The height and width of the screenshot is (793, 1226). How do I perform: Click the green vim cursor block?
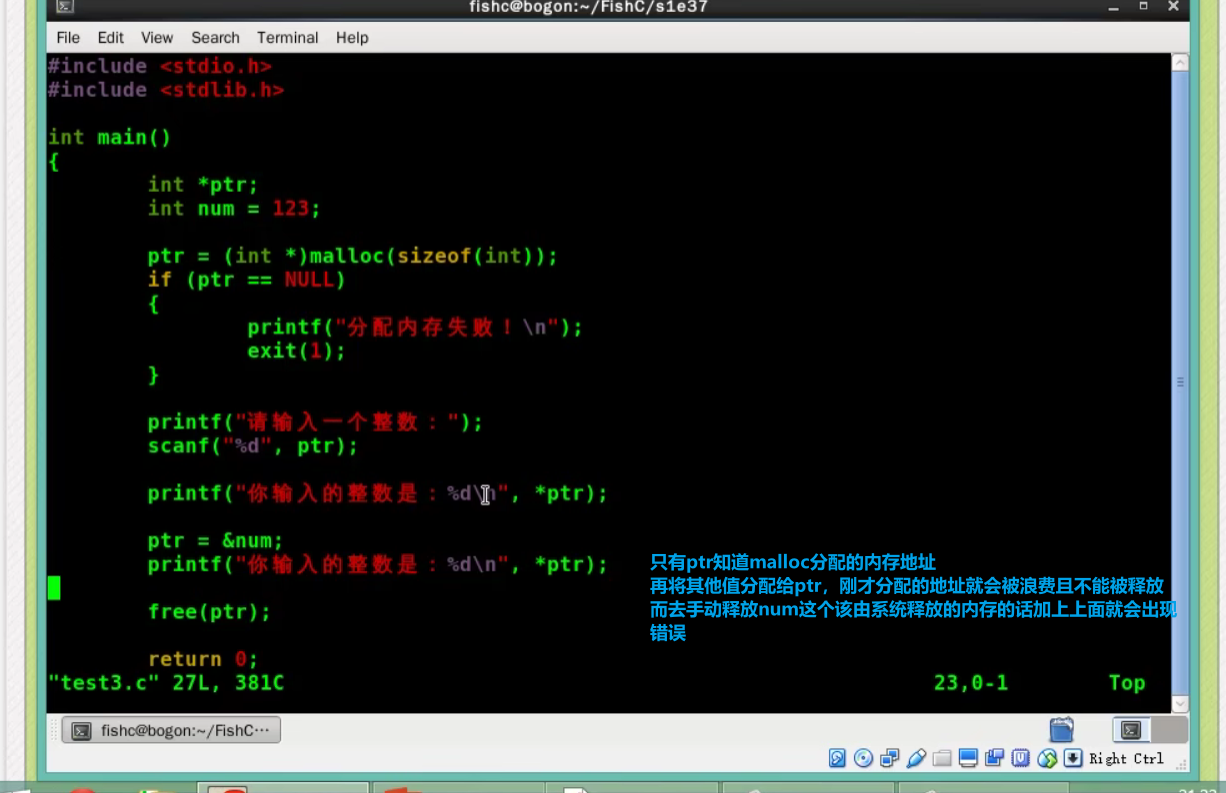54,588
